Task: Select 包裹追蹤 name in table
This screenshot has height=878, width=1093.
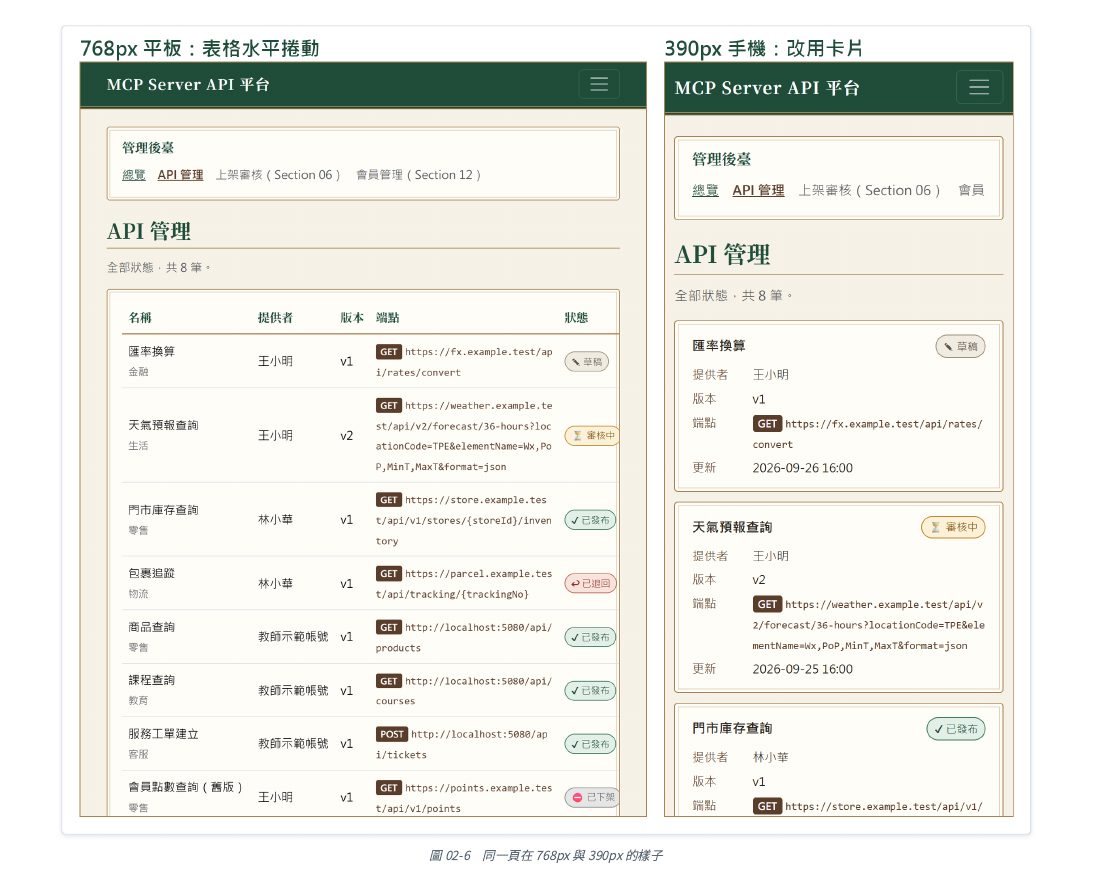Action: click(x=152, y=573)
